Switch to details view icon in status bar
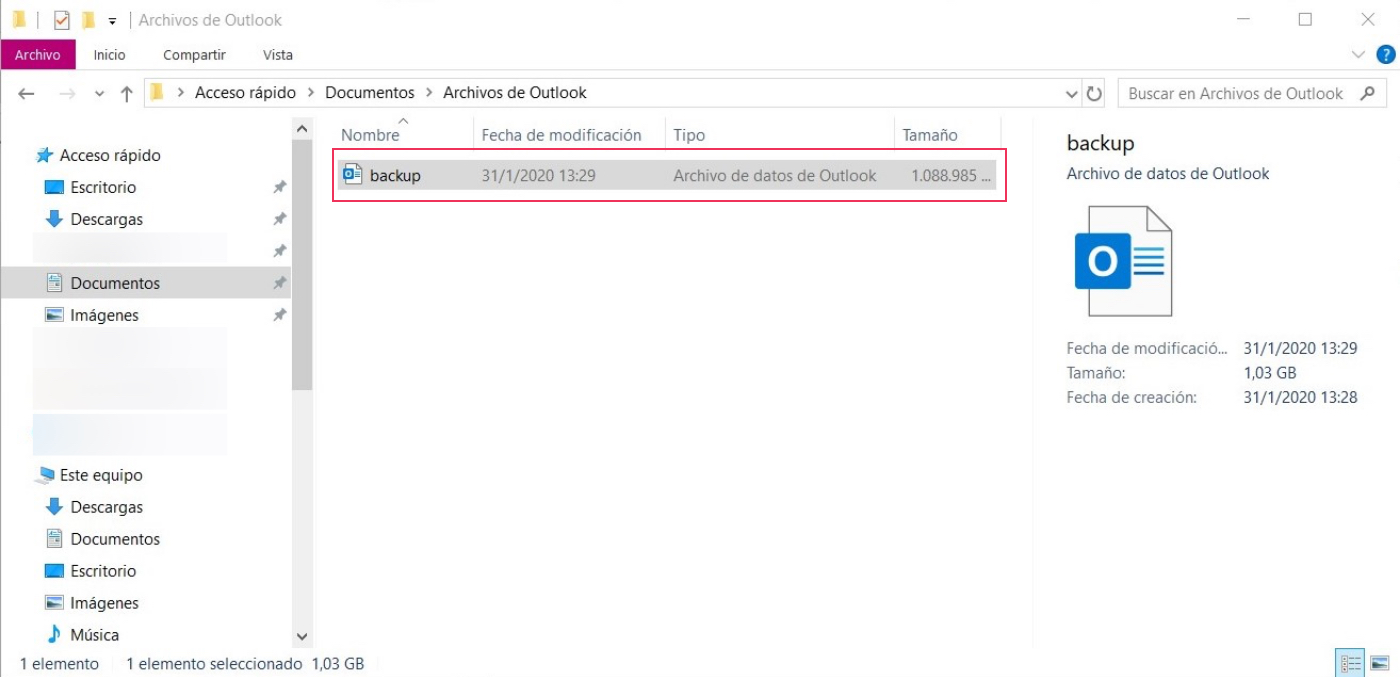This screenshot has height=677, width=1400. click(x=1351, y=663)
